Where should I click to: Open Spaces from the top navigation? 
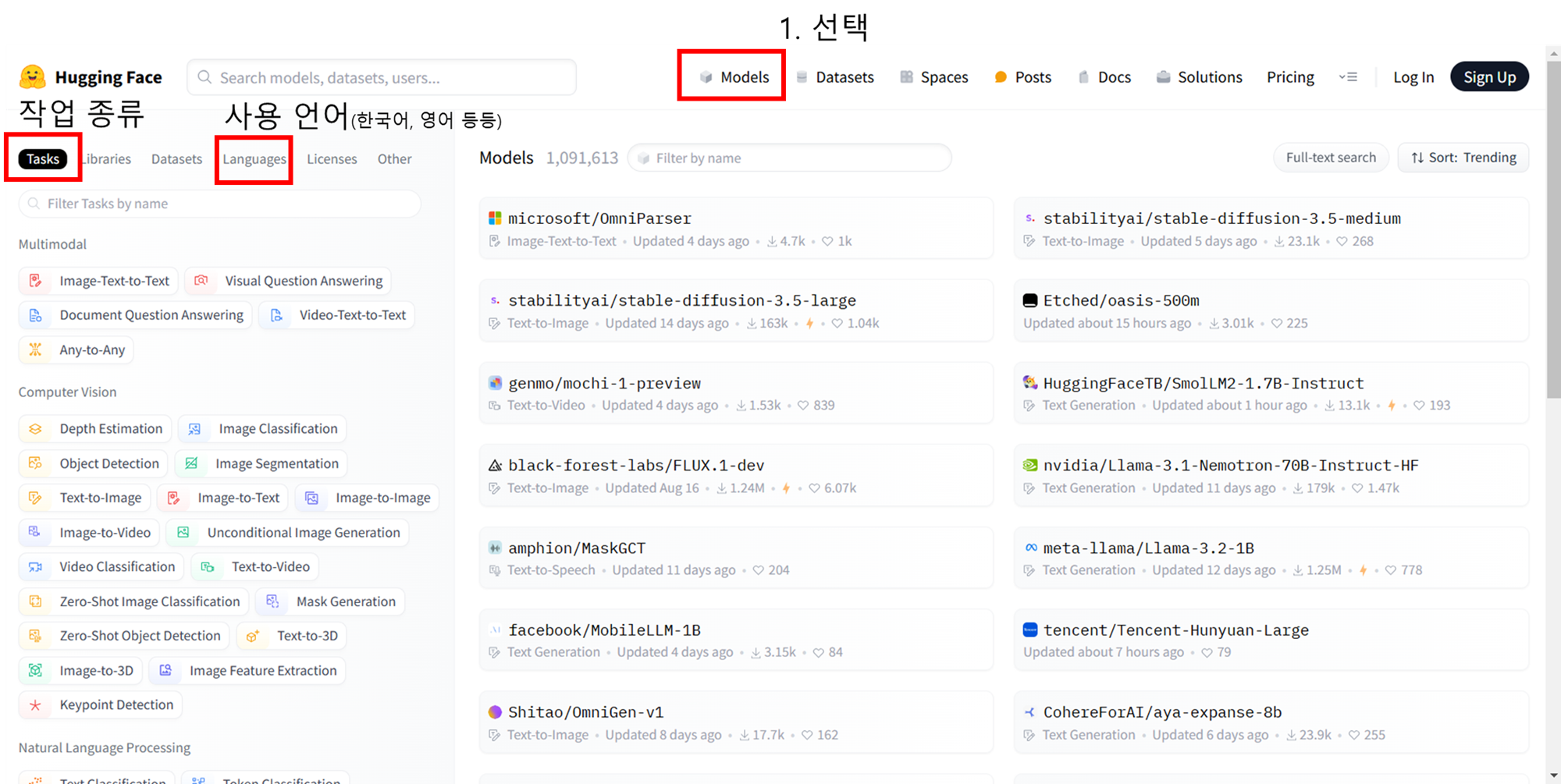point(933,77)
